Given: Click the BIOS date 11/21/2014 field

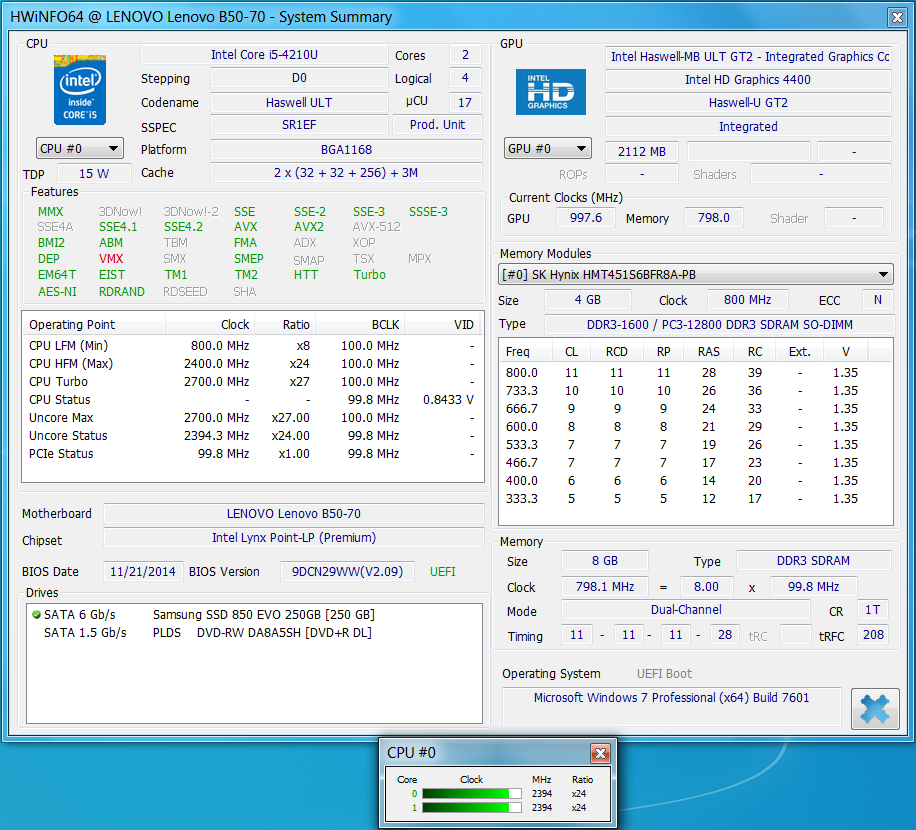Looking at the screenshot, I should pos(143,571).
